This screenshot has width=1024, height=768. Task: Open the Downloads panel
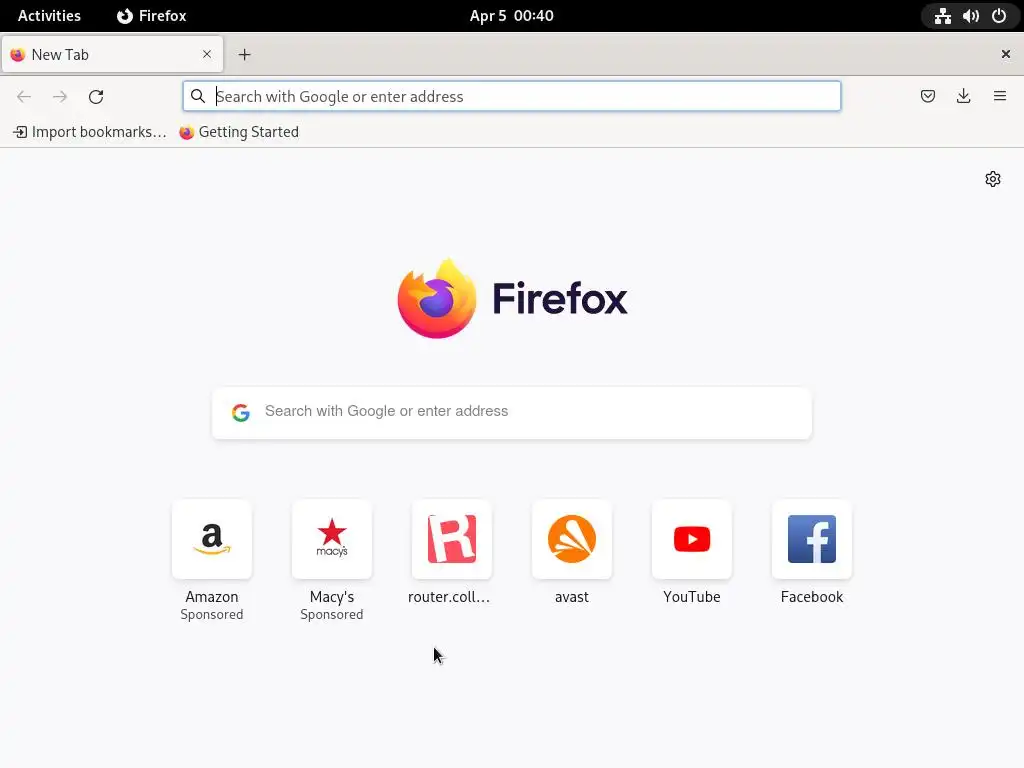963,97
